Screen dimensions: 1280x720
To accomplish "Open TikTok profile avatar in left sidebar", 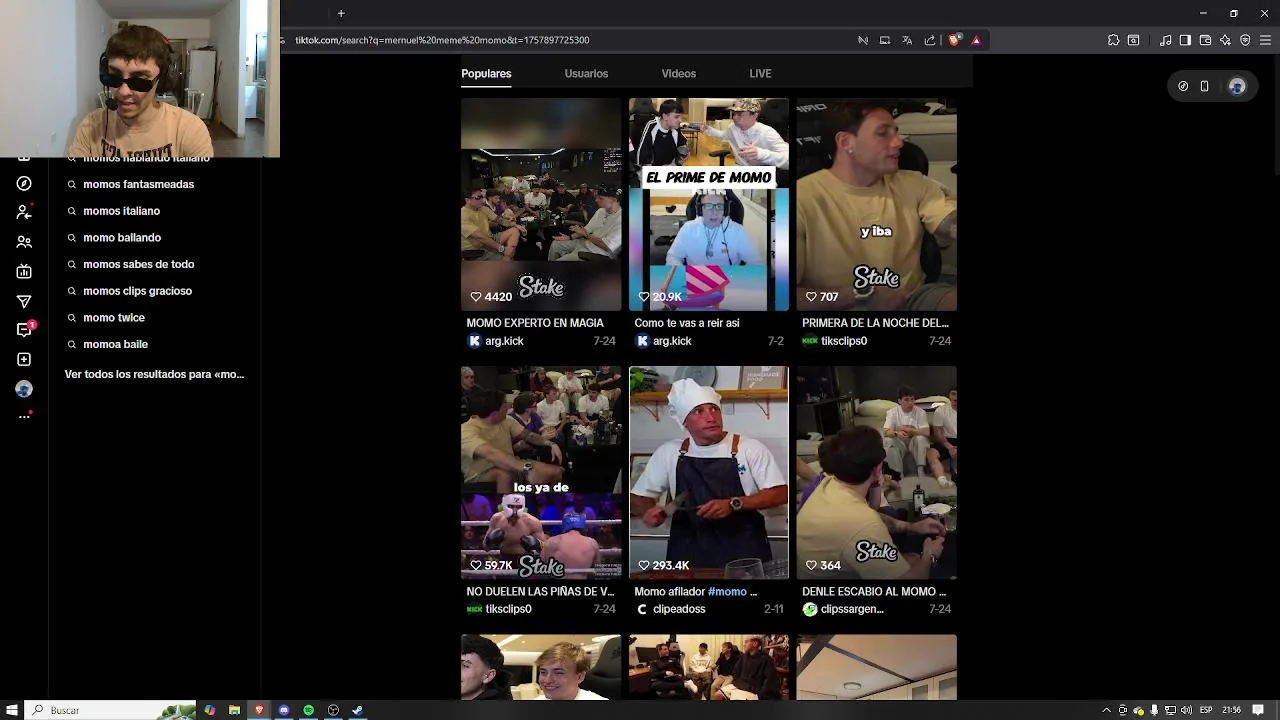I will tap(24, 389).
